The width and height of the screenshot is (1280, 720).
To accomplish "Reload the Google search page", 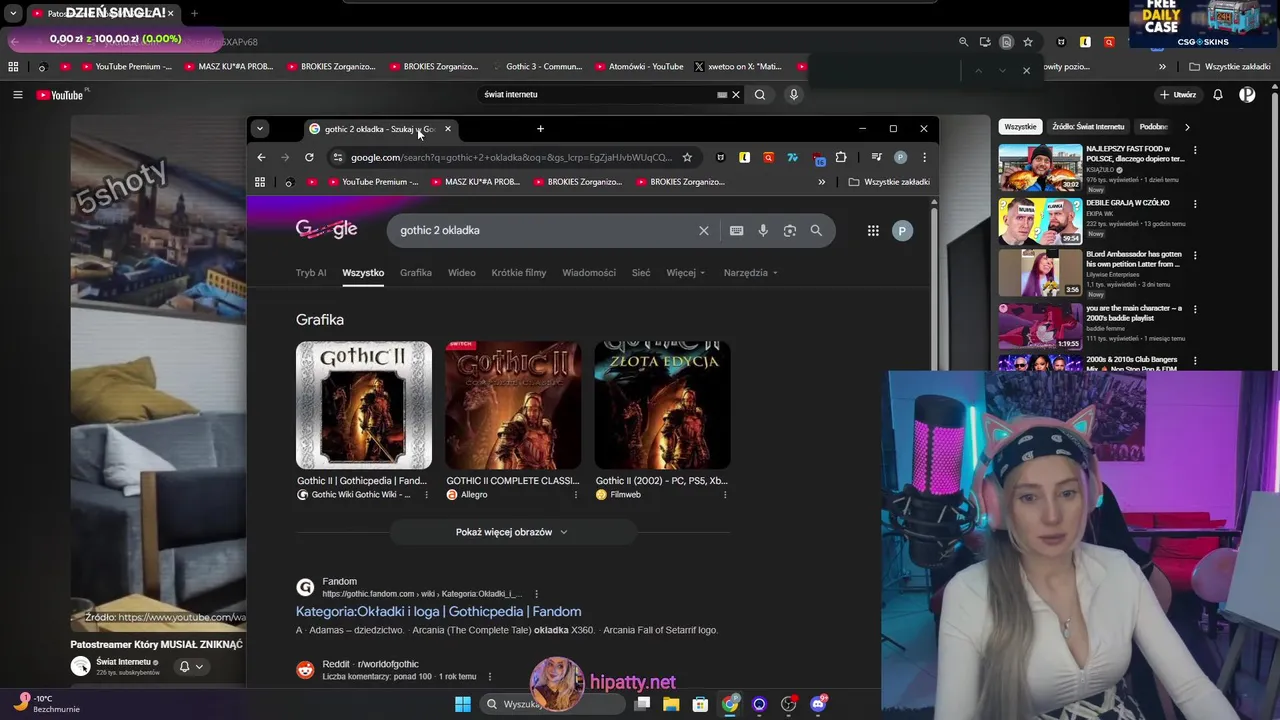I will point(309,157).
